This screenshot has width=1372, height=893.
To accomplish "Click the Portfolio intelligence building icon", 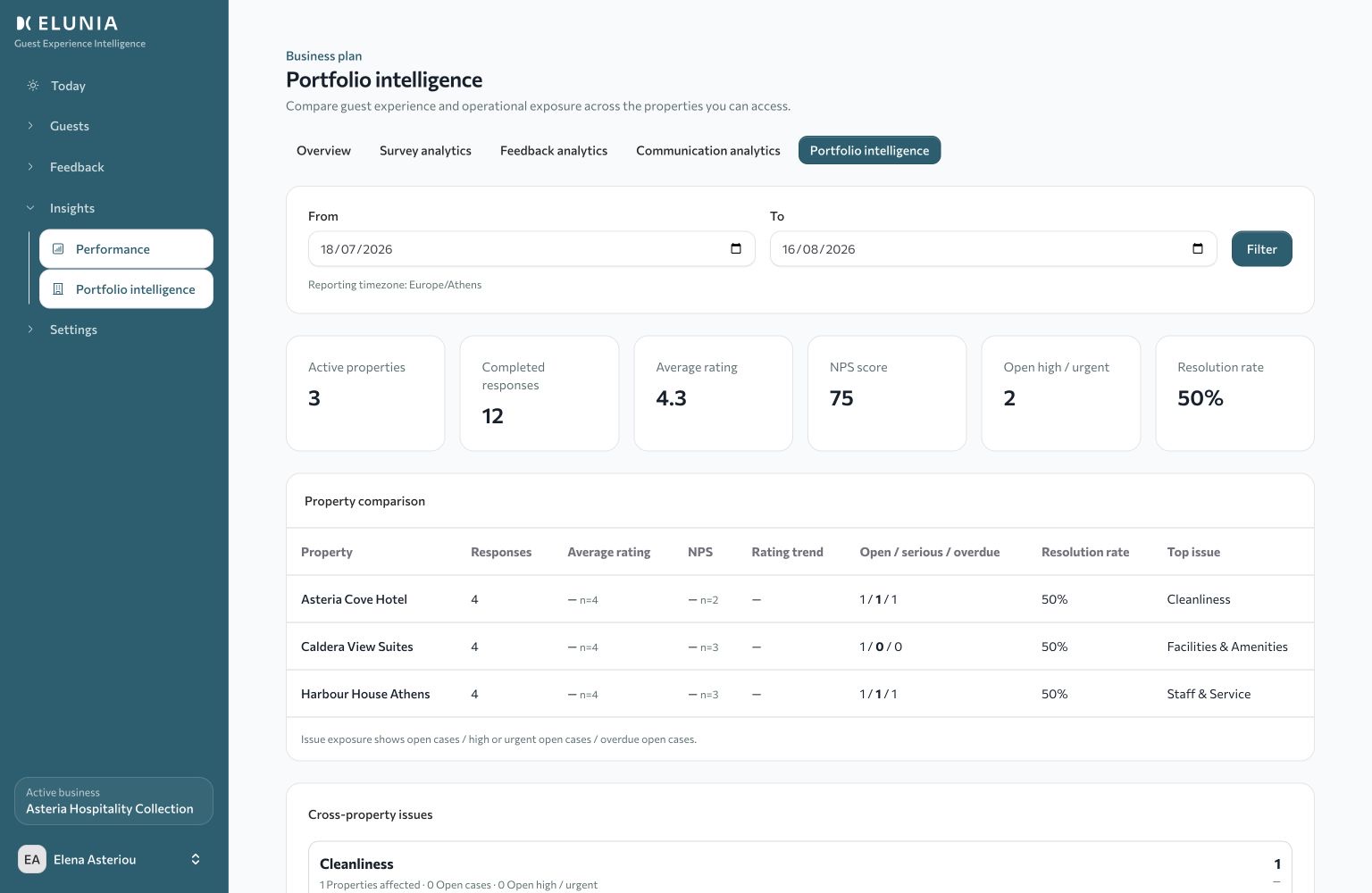I will tap(58, 289).
